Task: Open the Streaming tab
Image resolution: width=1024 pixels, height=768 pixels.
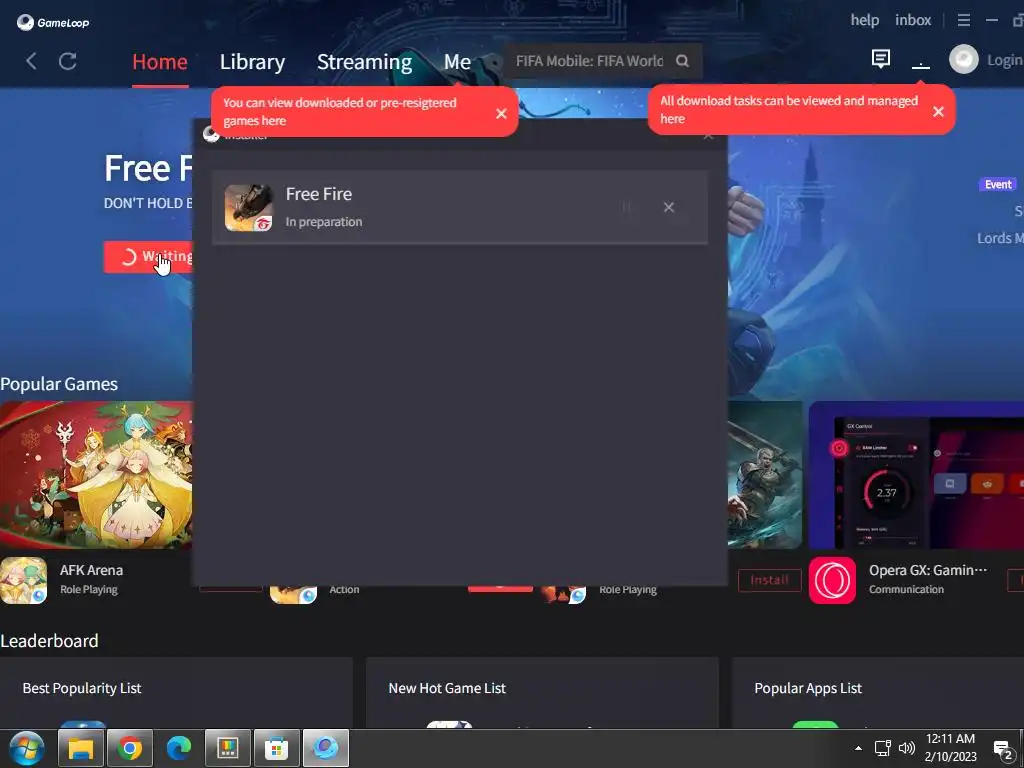Action: point(364,62)
